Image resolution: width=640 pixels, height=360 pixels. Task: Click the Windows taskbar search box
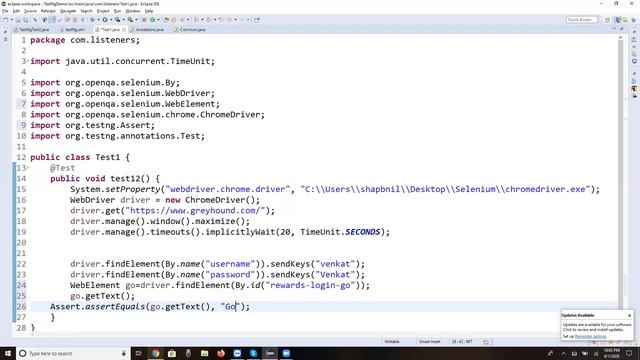click(73, 353)
